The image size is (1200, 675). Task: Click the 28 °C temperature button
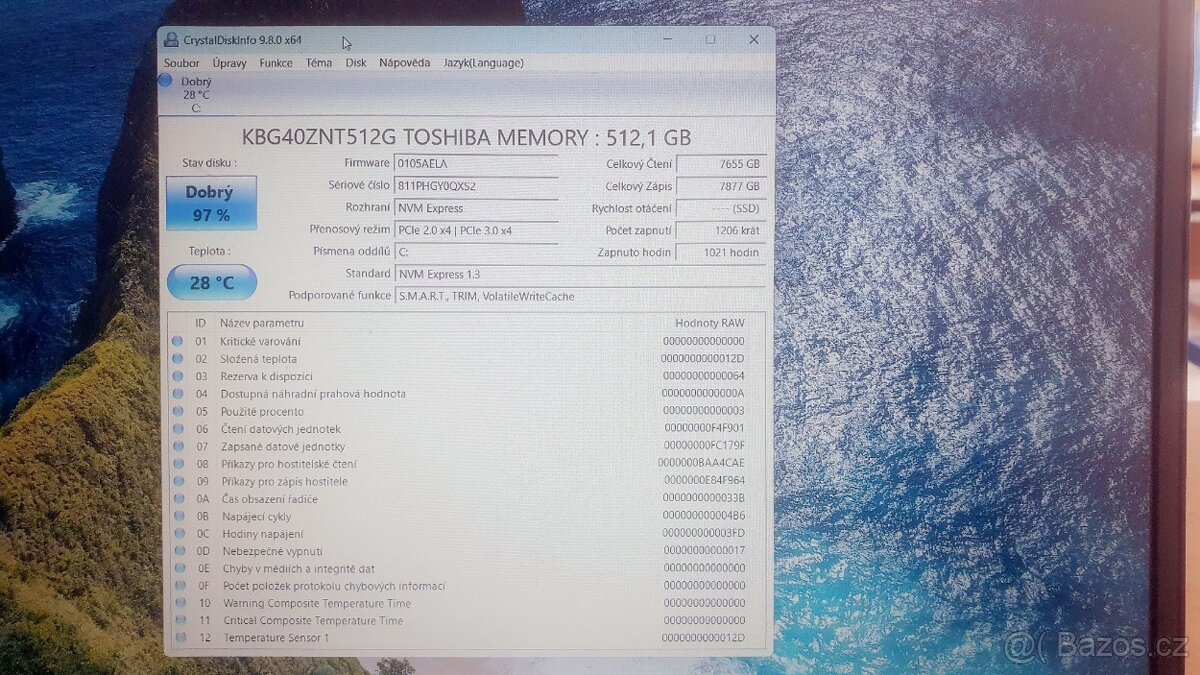[x=211, y=283]
